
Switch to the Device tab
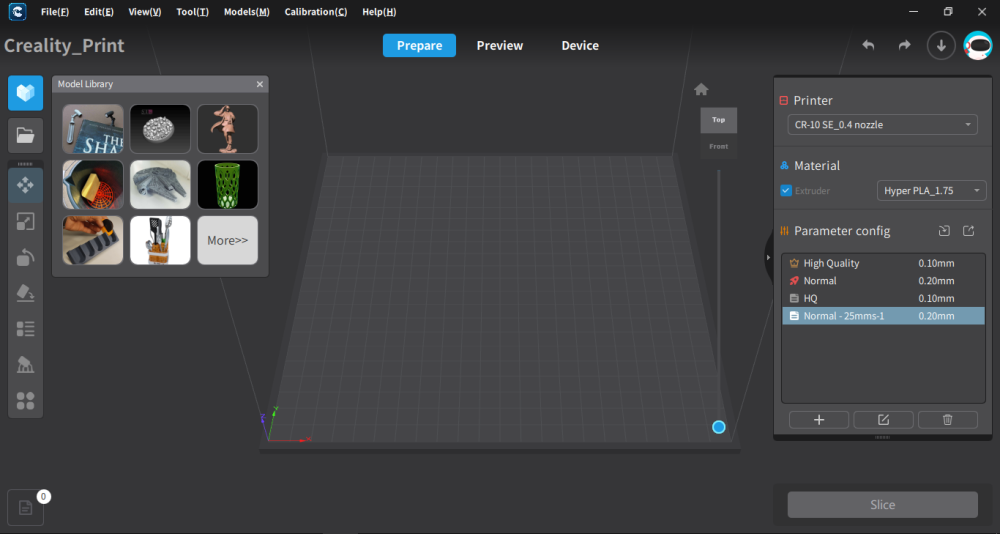tap(580, 45)
